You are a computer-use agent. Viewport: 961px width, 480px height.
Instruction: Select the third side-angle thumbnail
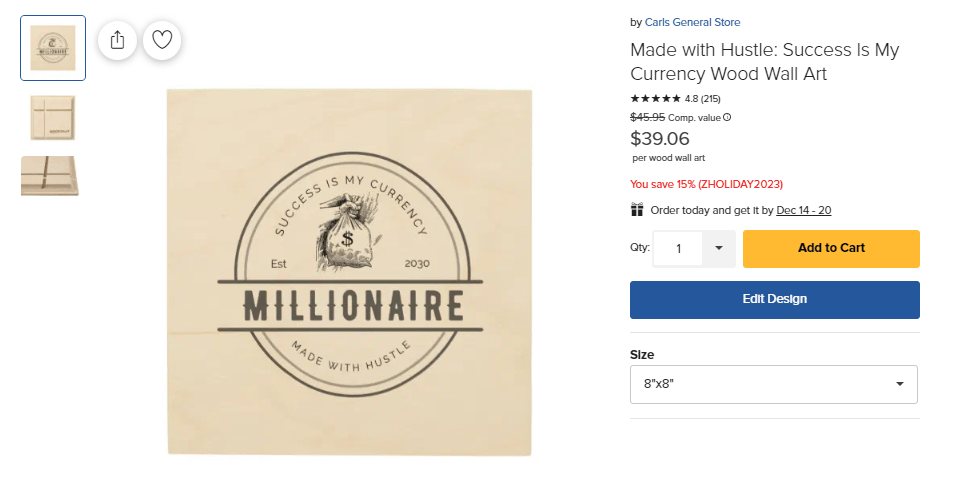coord(50,175)
